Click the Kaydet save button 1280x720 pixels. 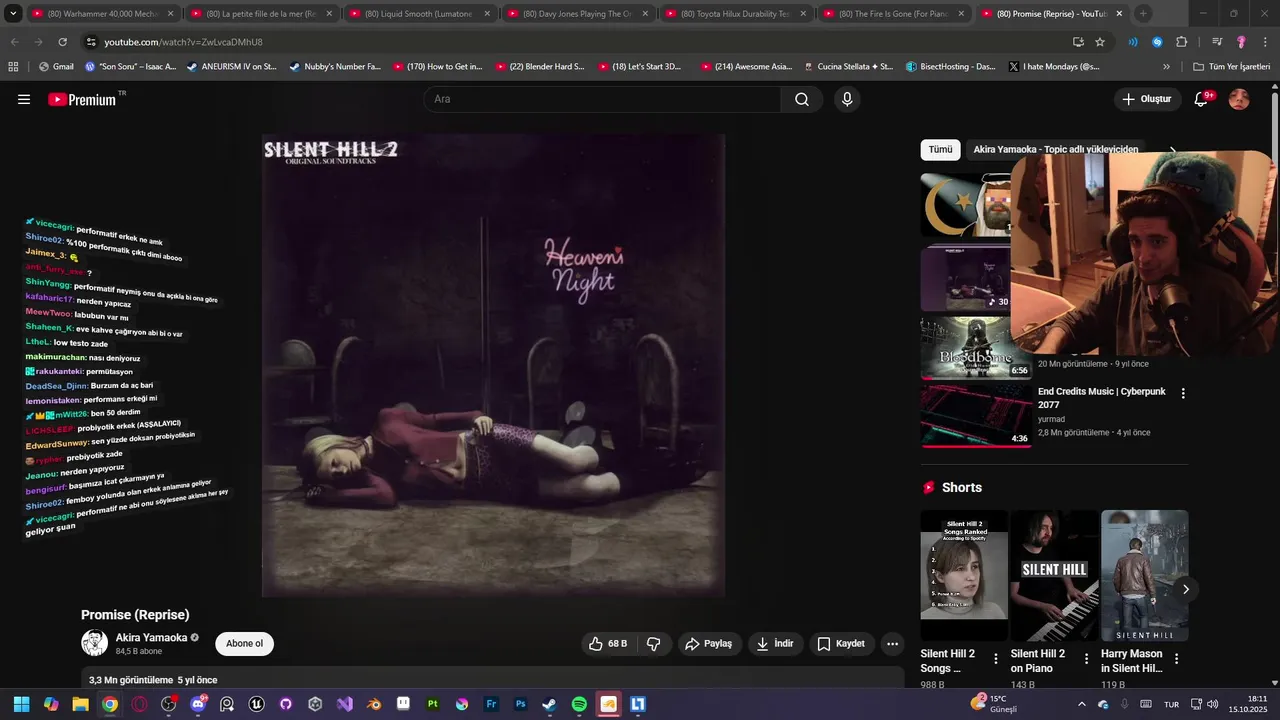[x=841, y=644]
